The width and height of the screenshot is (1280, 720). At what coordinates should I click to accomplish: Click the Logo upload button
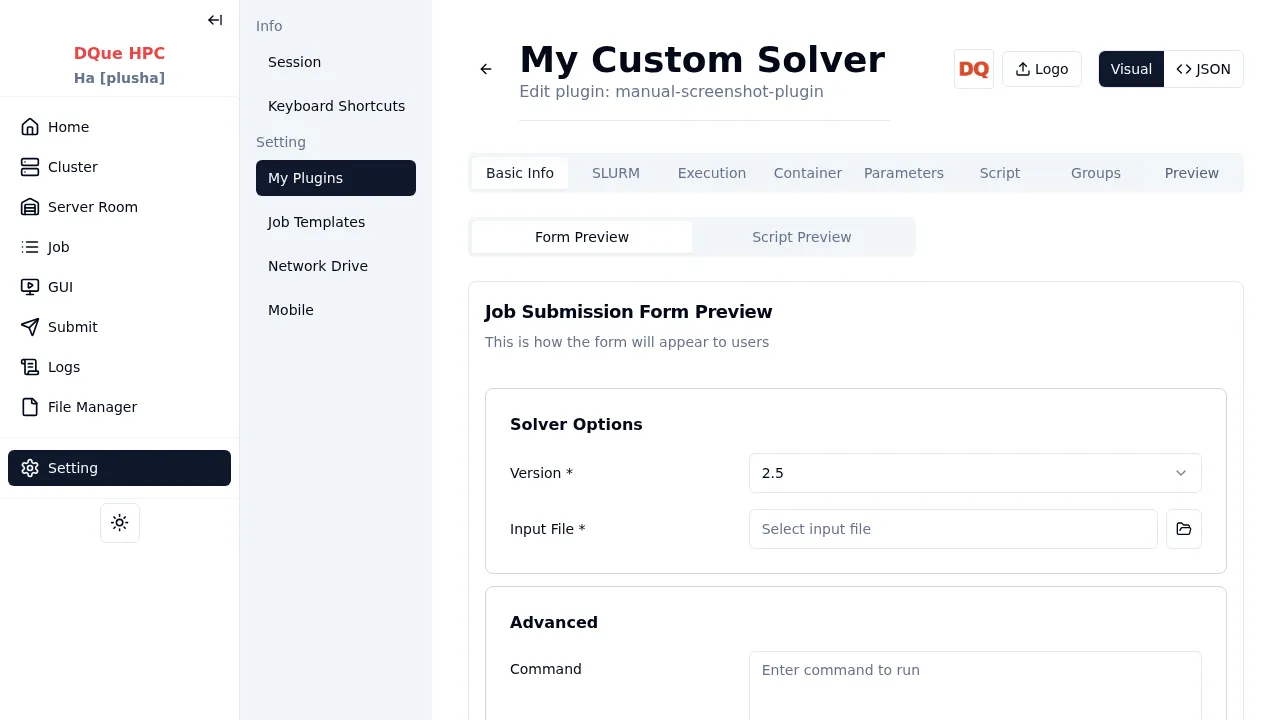click(1041, 69)
